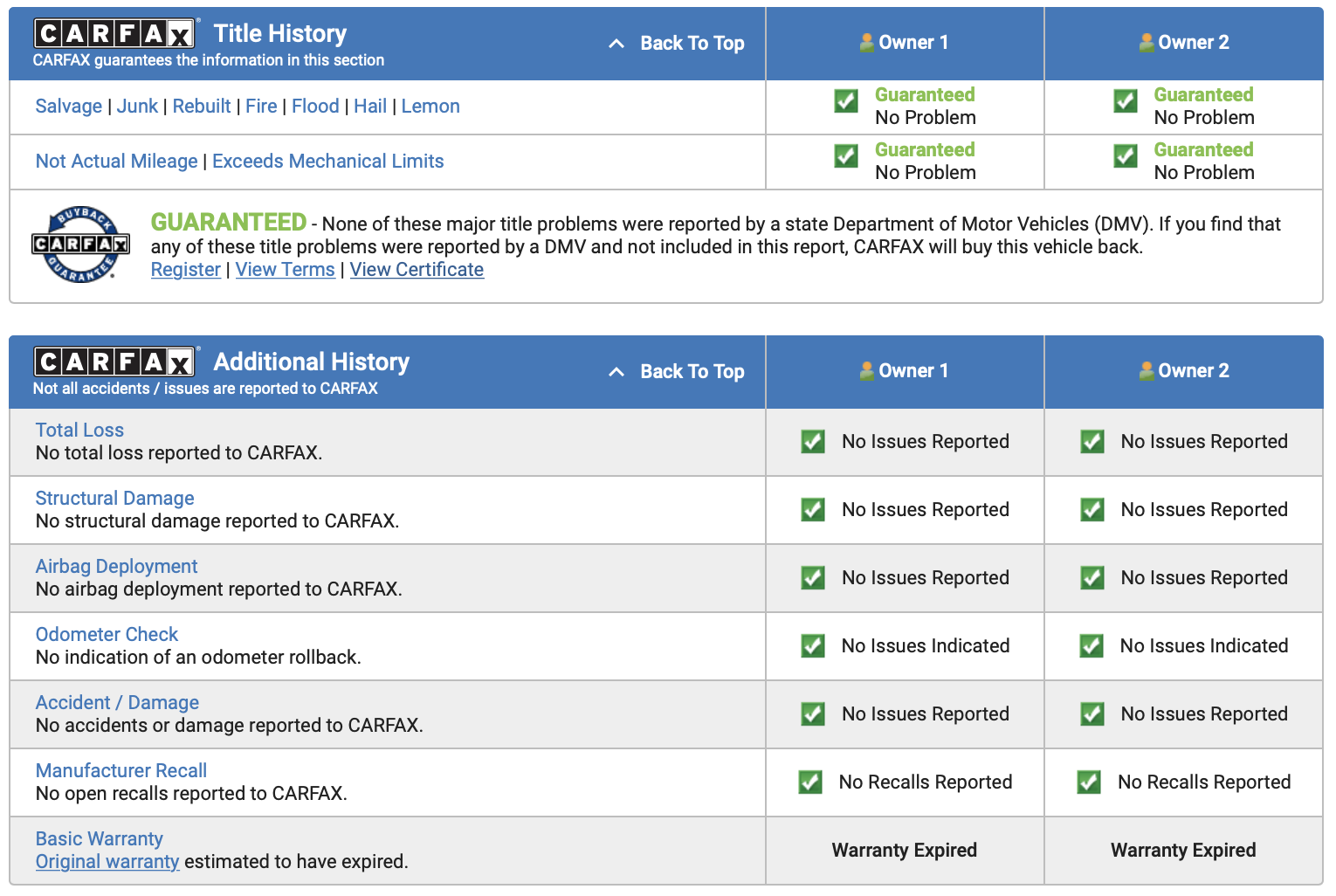Click Owner 2 green check for Salvage row
This screenshot has height=896, width=1336.
point(1126,100)
